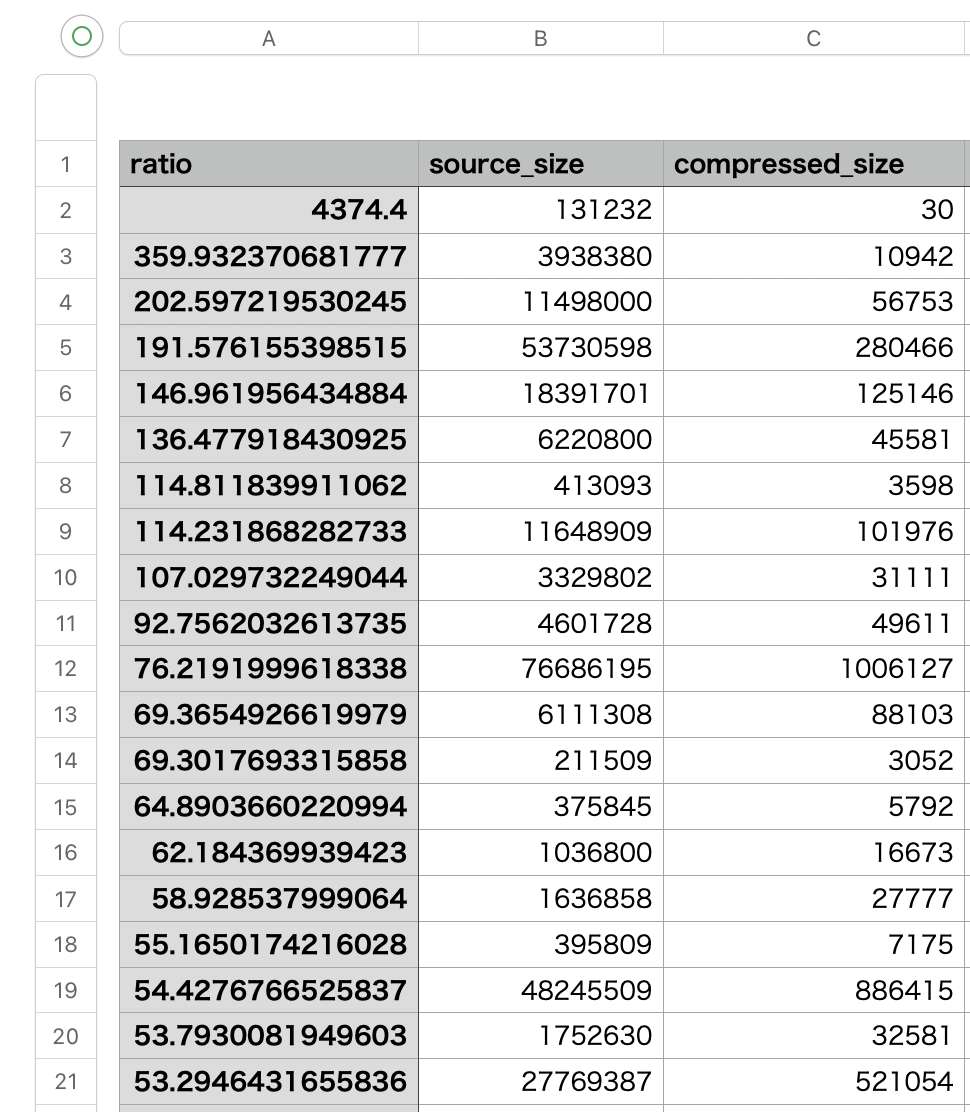Select cell containing 62.184369939423
970x1112 pixels.
(269, 852)
